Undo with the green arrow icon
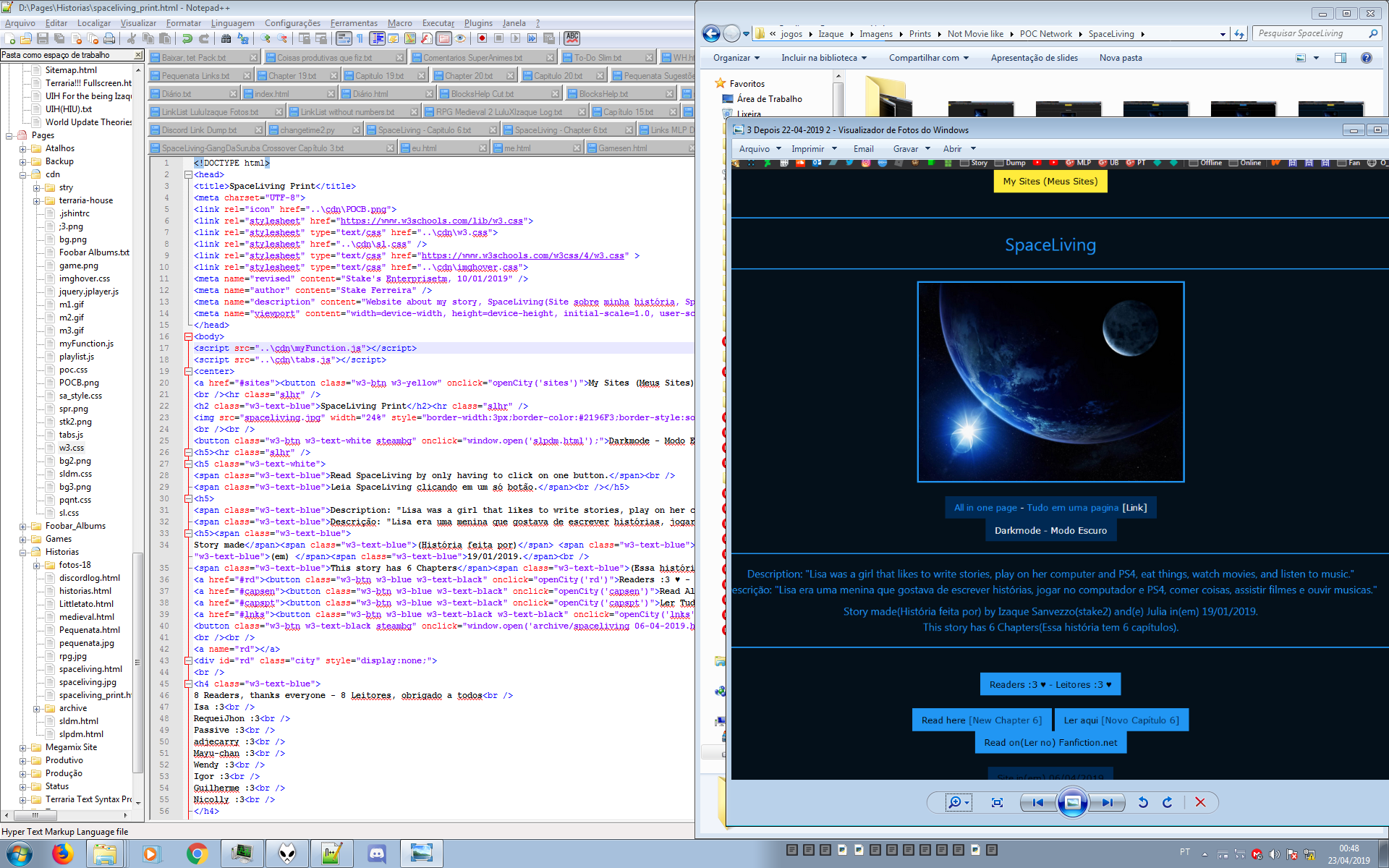 (187, 38)
